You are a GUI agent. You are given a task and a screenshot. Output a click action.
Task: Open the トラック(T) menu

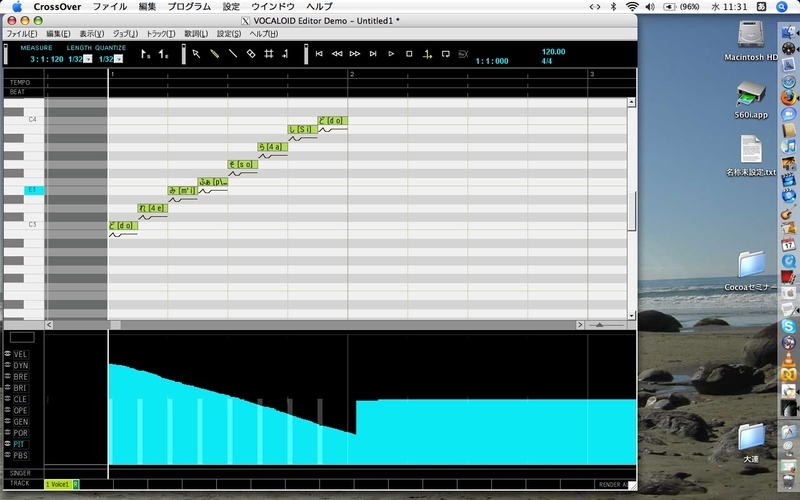click(x=161, y=34)
